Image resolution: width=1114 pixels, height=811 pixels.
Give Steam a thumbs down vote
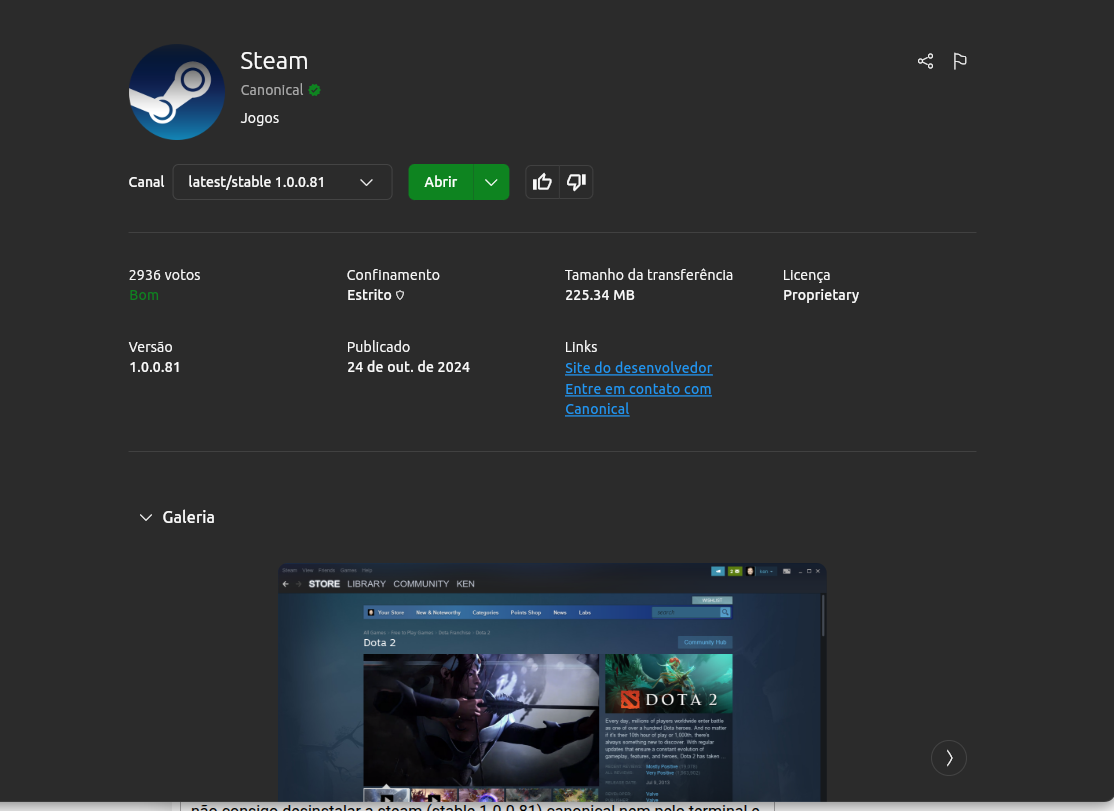(x=576, y=182)
